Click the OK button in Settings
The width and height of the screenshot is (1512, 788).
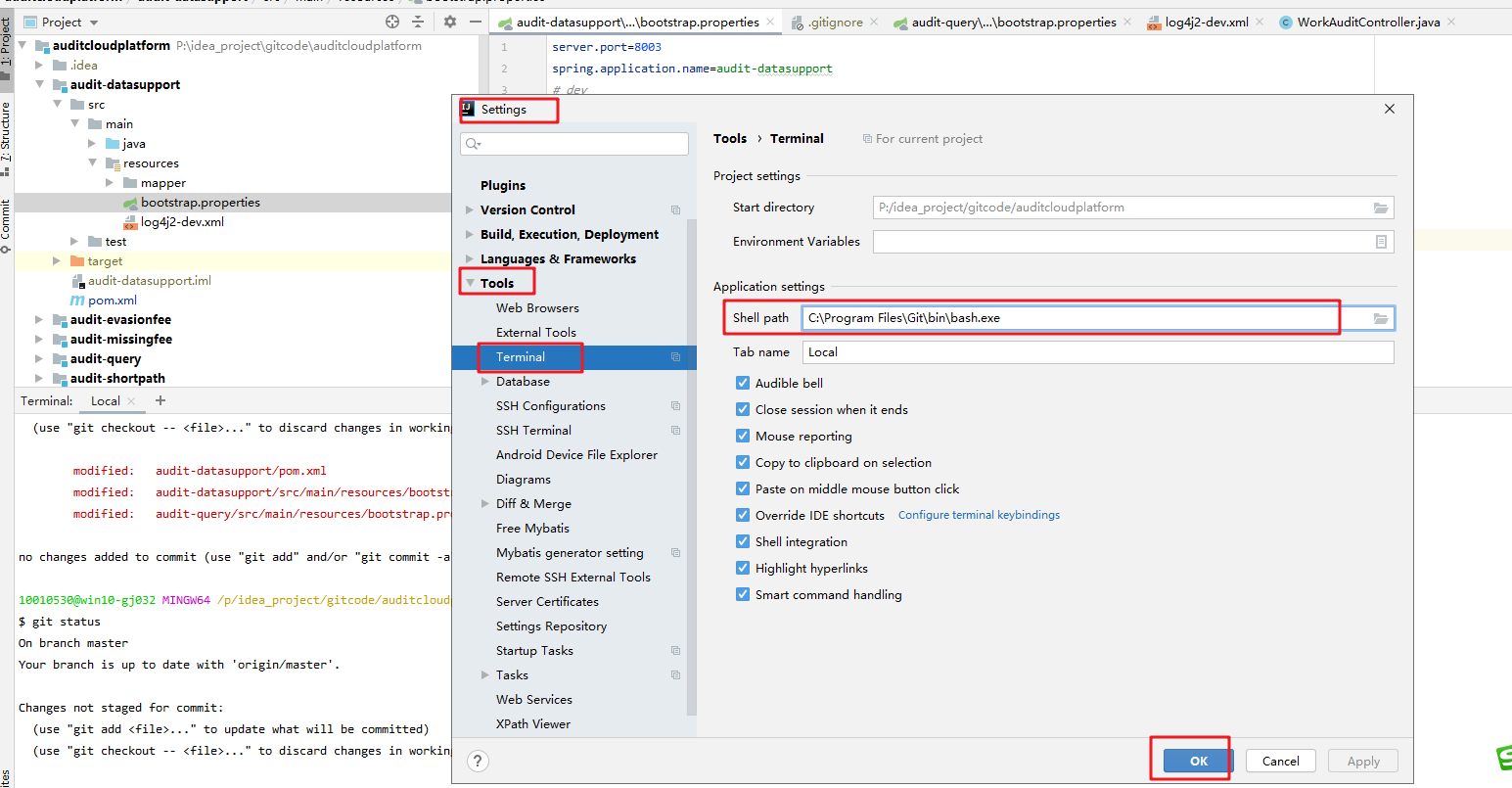click(1199, 761)
